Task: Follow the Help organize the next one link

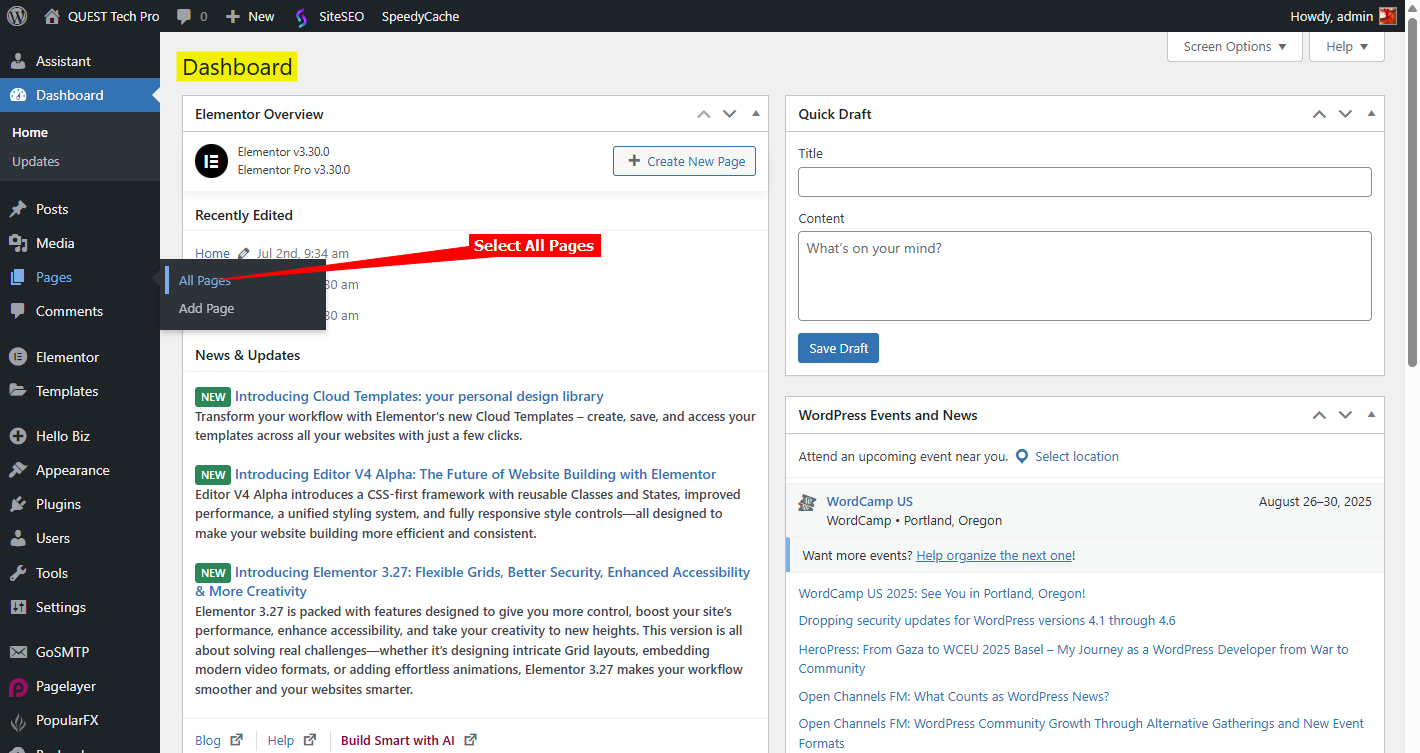Action: pyautogui.click(x=994, y=555)
